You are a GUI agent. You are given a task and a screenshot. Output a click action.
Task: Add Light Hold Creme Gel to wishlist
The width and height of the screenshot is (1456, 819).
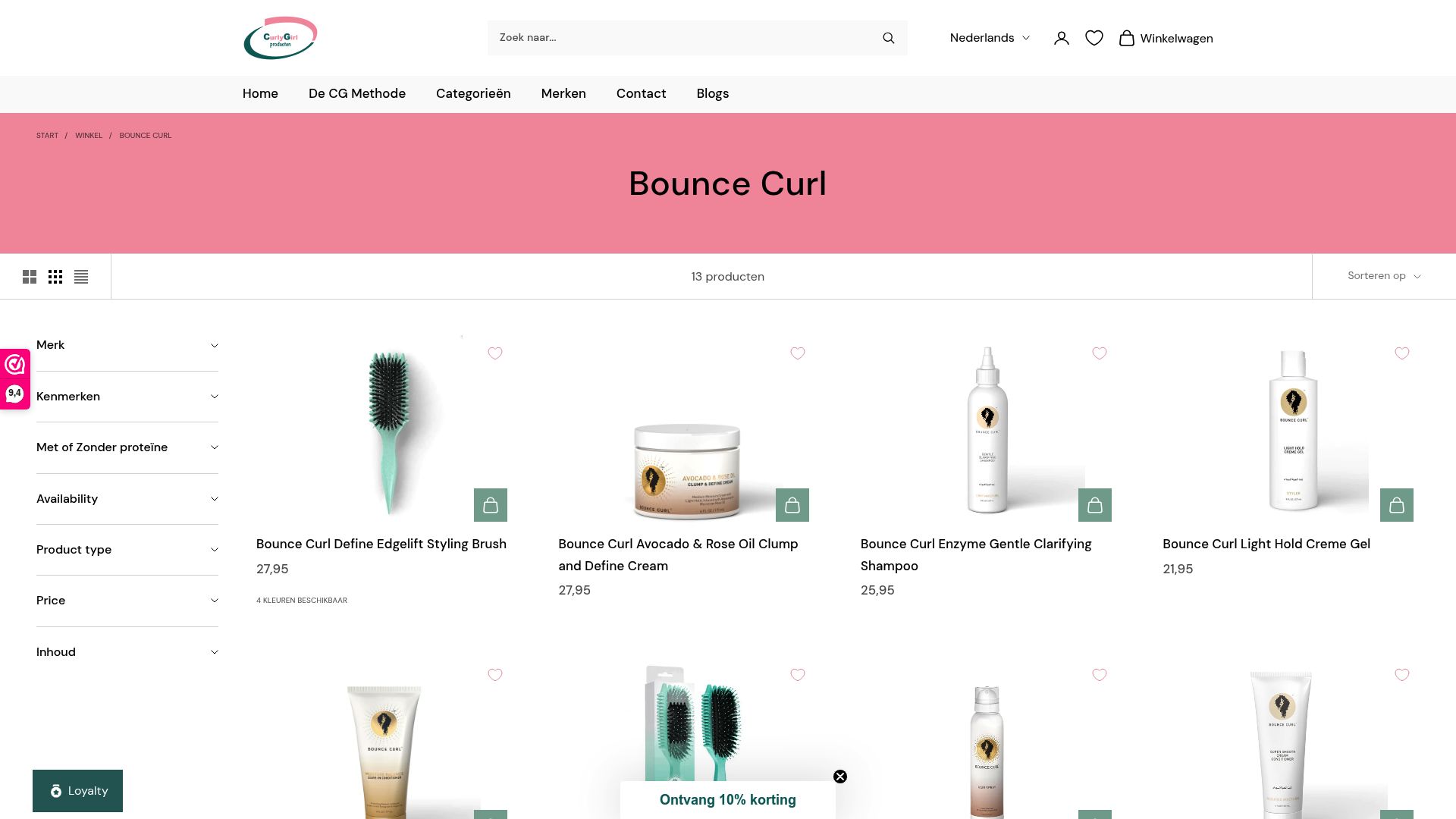click(1402, 353)
